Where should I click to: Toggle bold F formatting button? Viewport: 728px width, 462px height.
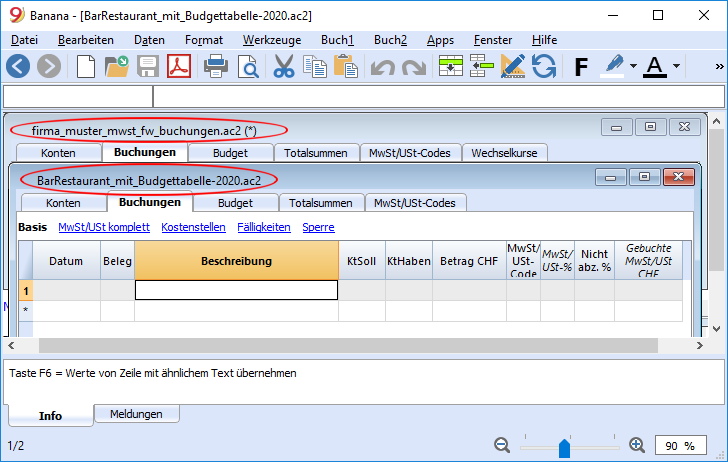[x=581, y=67]
